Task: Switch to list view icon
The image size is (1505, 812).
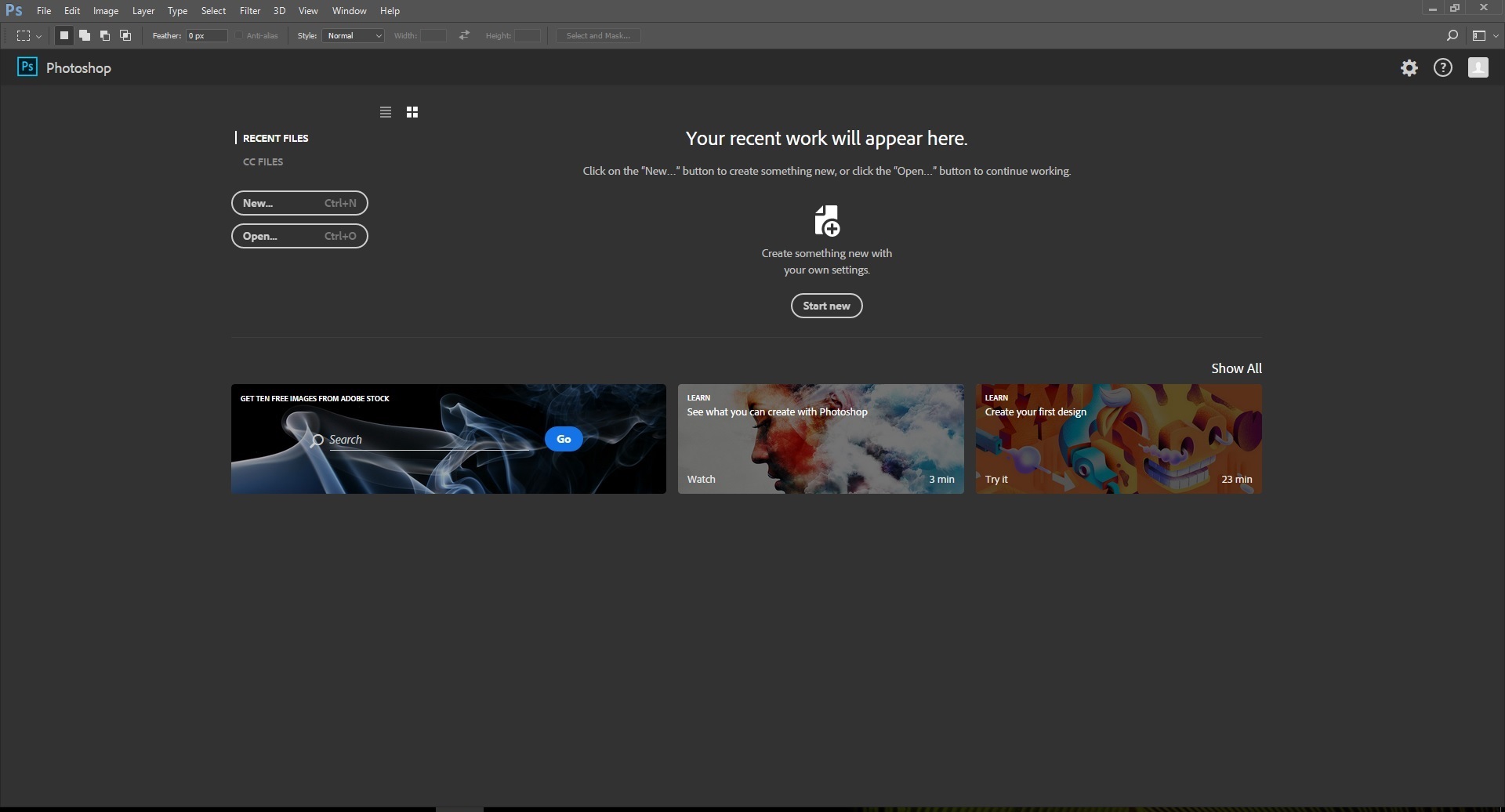Action: click(x=386, y=112)
